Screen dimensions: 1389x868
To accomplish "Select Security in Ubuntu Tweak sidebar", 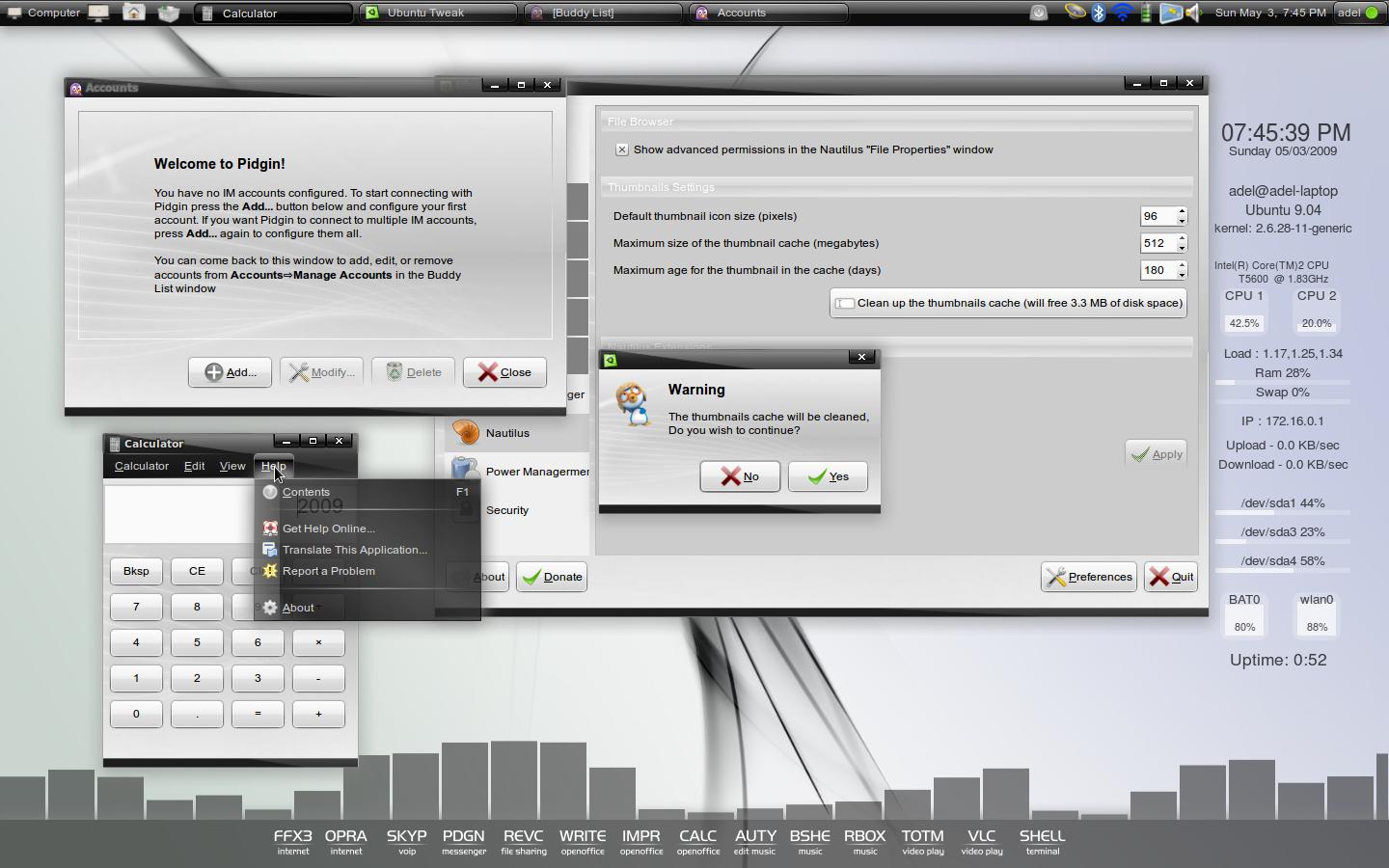I will [517, 510].
